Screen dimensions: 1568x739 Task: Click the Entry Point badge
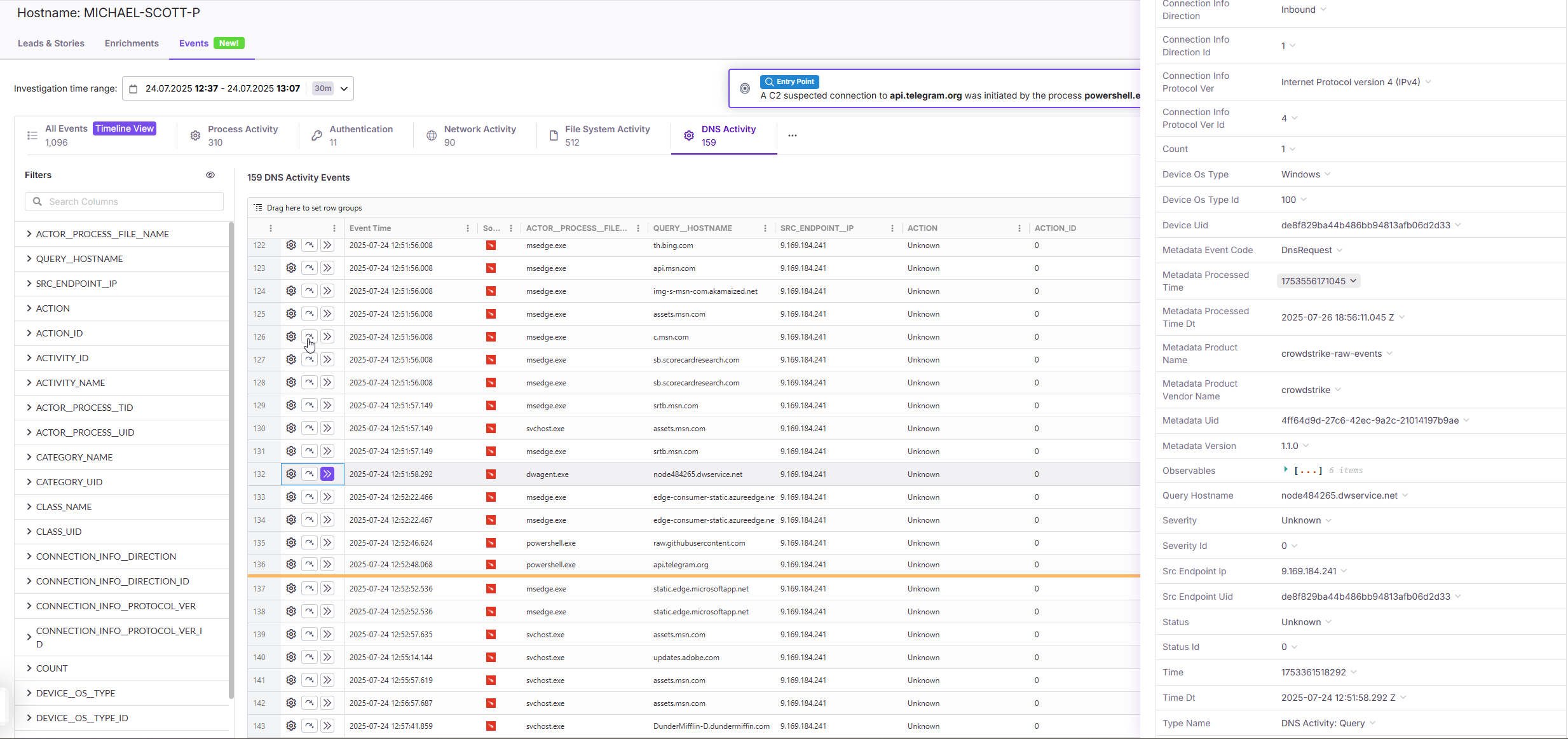coord(789,81)
